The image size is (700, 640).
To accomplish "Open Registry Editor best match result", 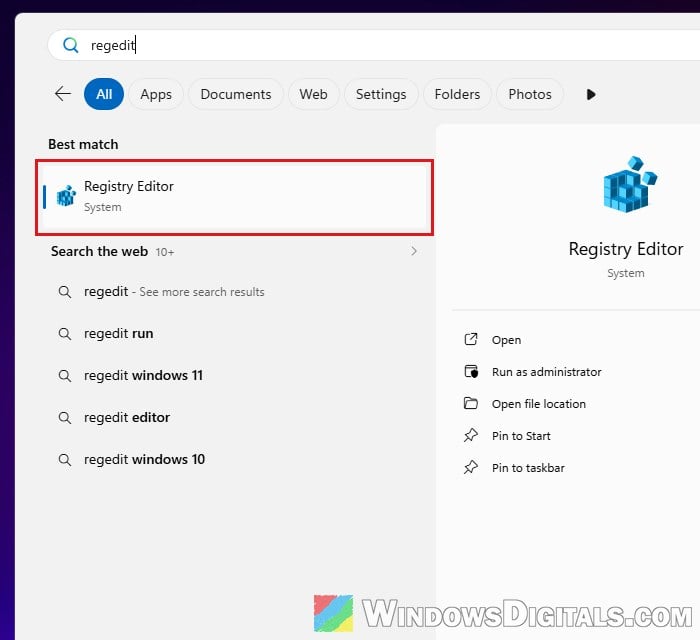I will [x=234, y=197].
